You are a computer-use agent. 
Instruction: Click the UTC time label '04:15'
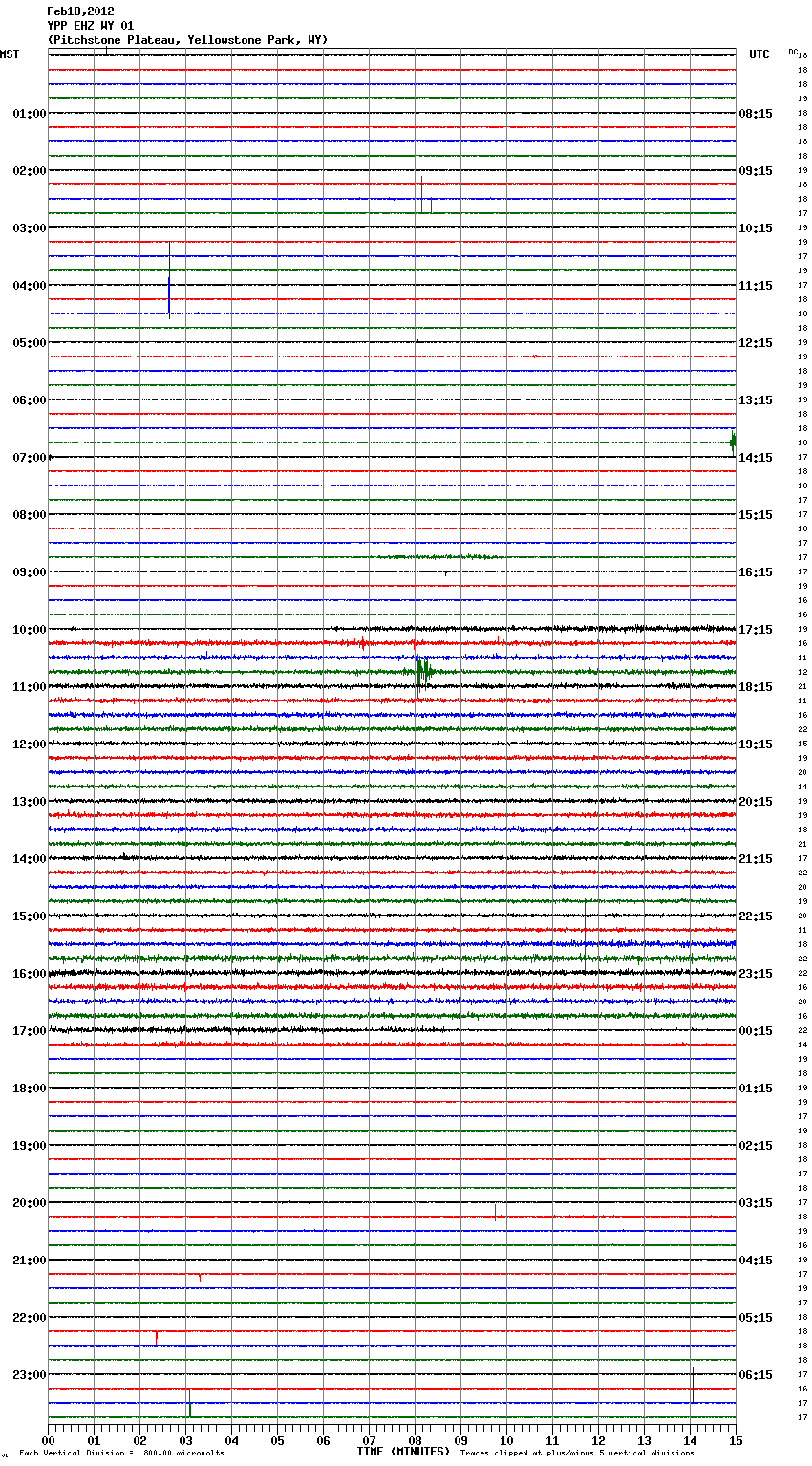point(756,1261)
